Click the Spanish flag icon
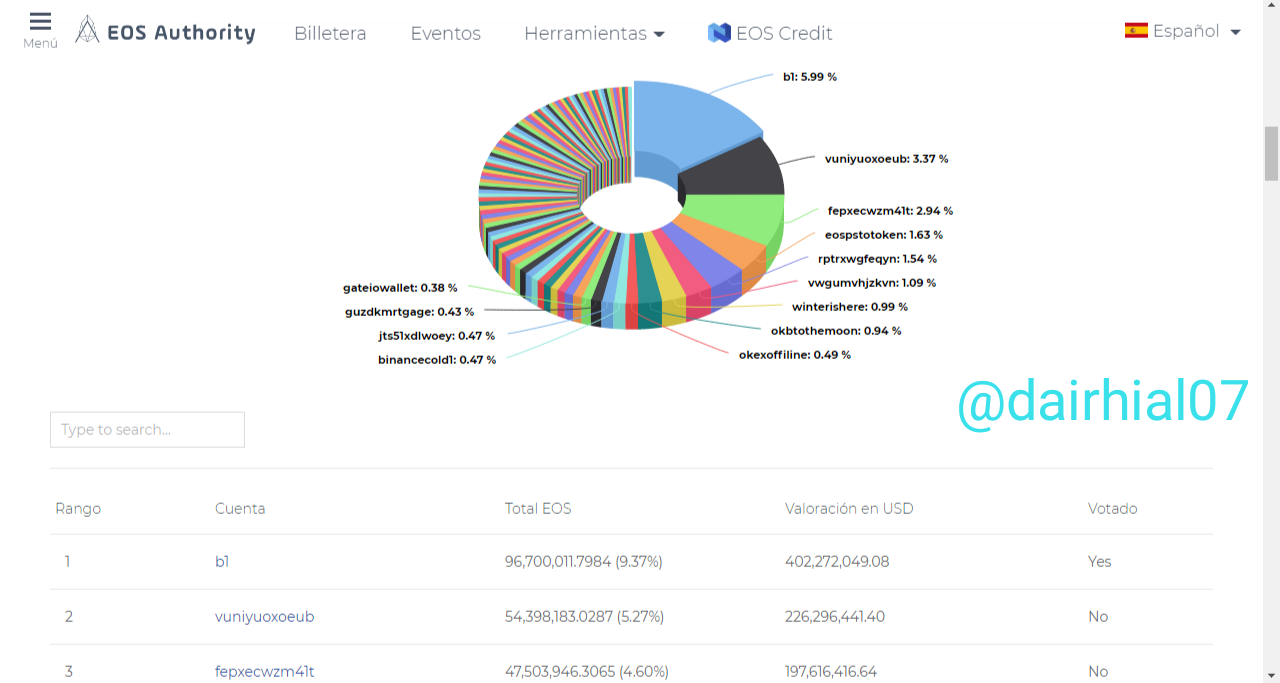 [1136, 31]
